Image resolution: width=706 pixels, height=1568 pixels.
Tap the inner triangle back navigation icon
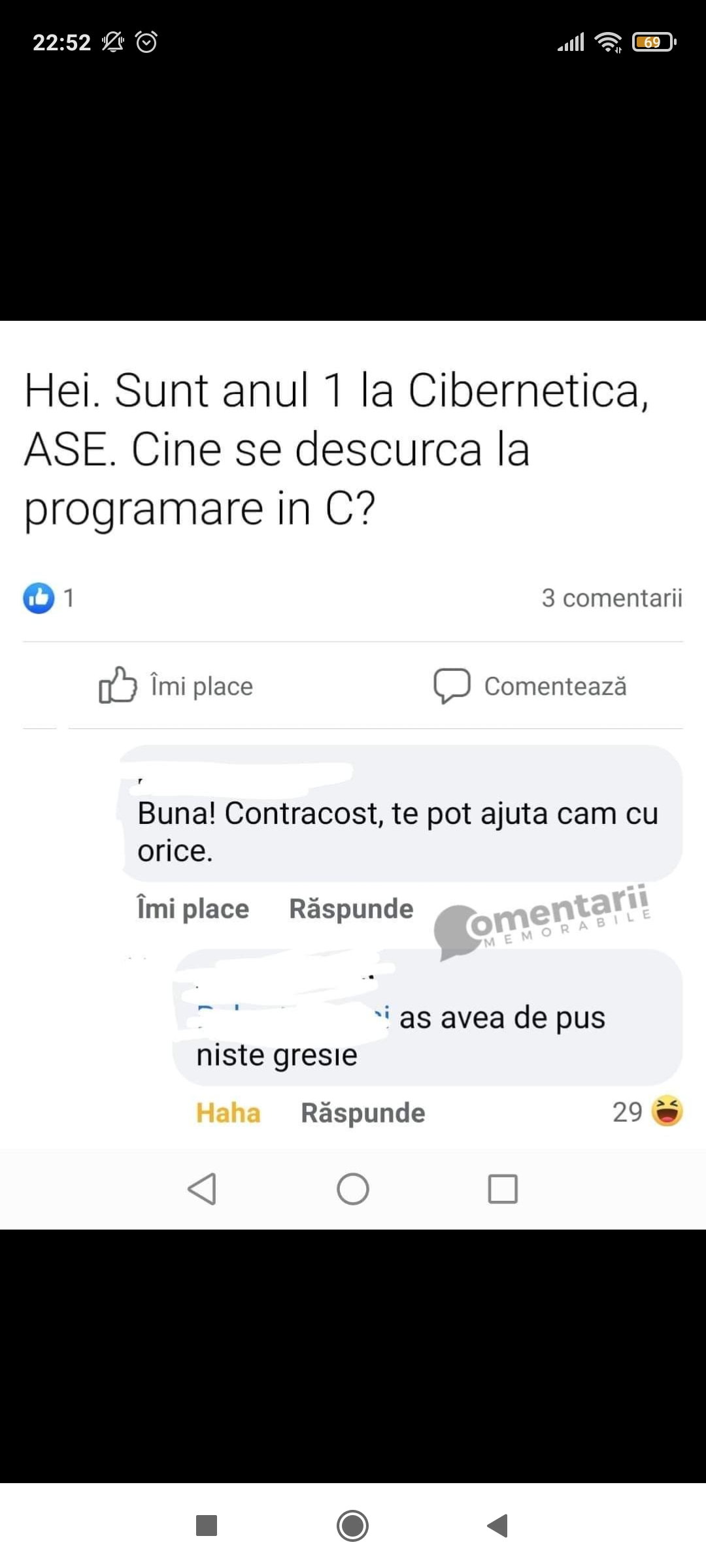pyautogui.click(x=202, y=1188)
